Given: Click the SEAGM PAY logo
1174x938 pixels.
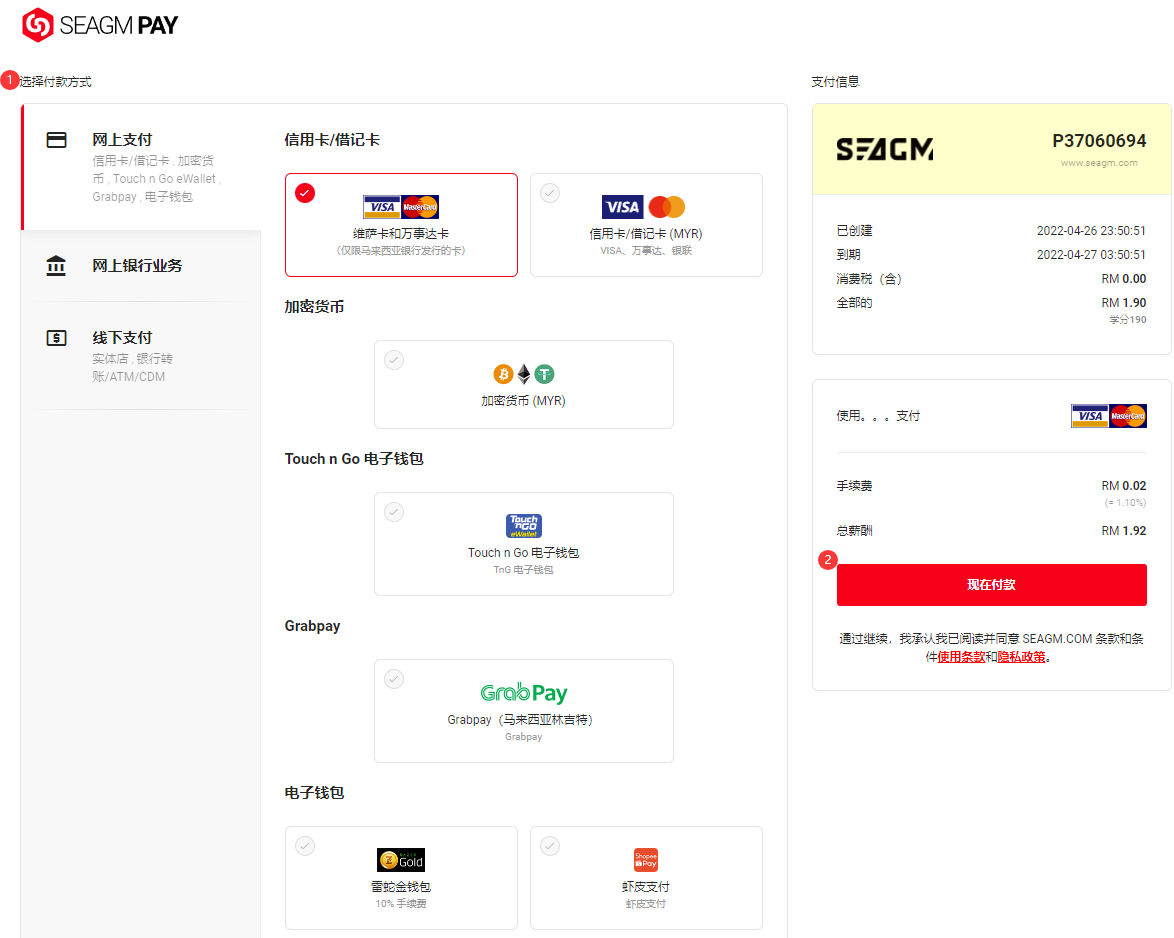Looking at the screenshot, I should [x=100, y=25].
